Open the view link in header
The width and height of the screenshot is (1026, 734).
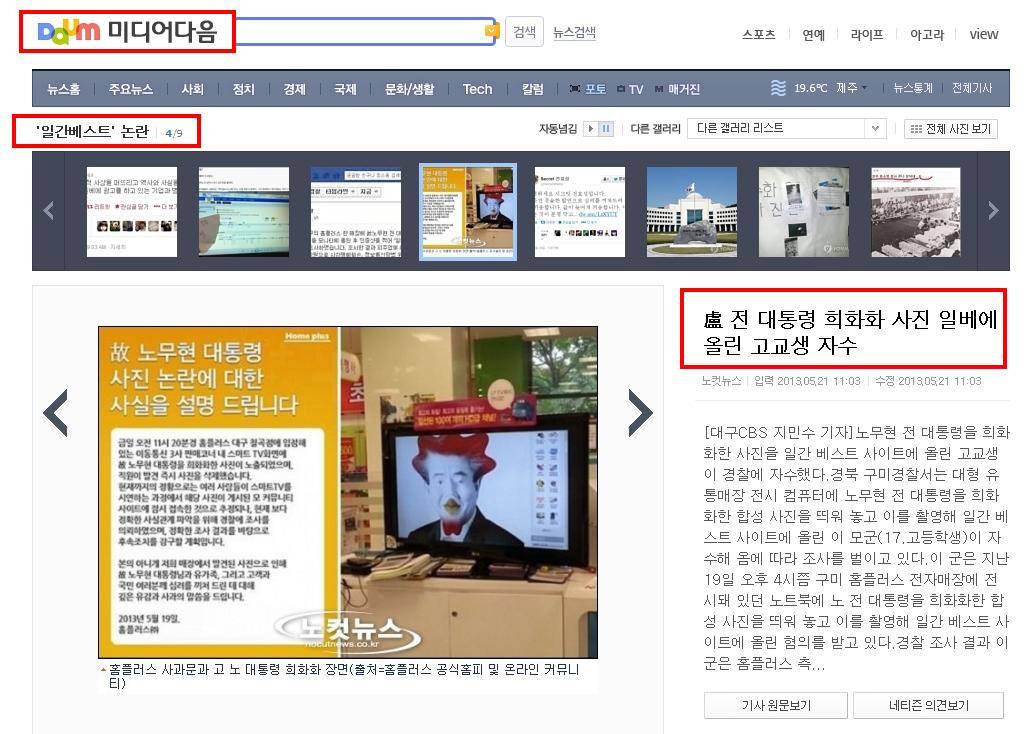pyautogui.click(x=983, y=35)
